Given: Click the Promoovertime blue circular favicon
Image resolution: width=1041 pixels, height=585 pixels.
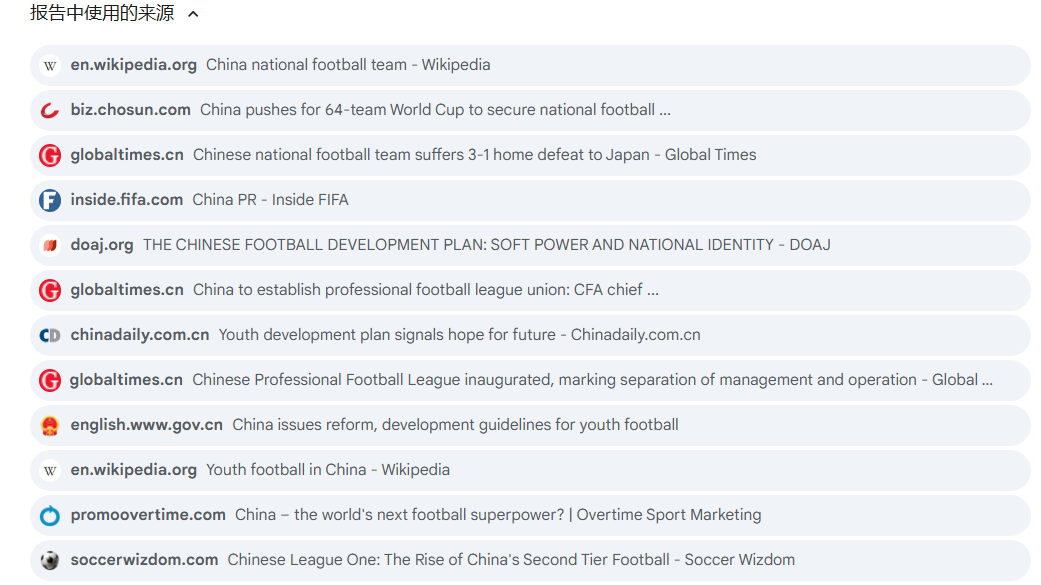Looking at the screenshot, I should [x=50, y=515].
